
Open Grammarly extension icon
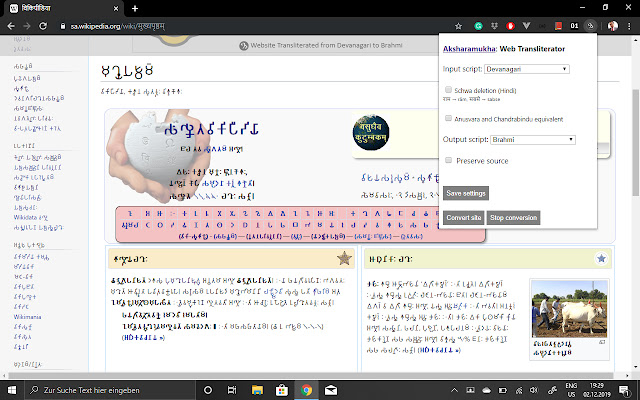click(x=478, y=26)
